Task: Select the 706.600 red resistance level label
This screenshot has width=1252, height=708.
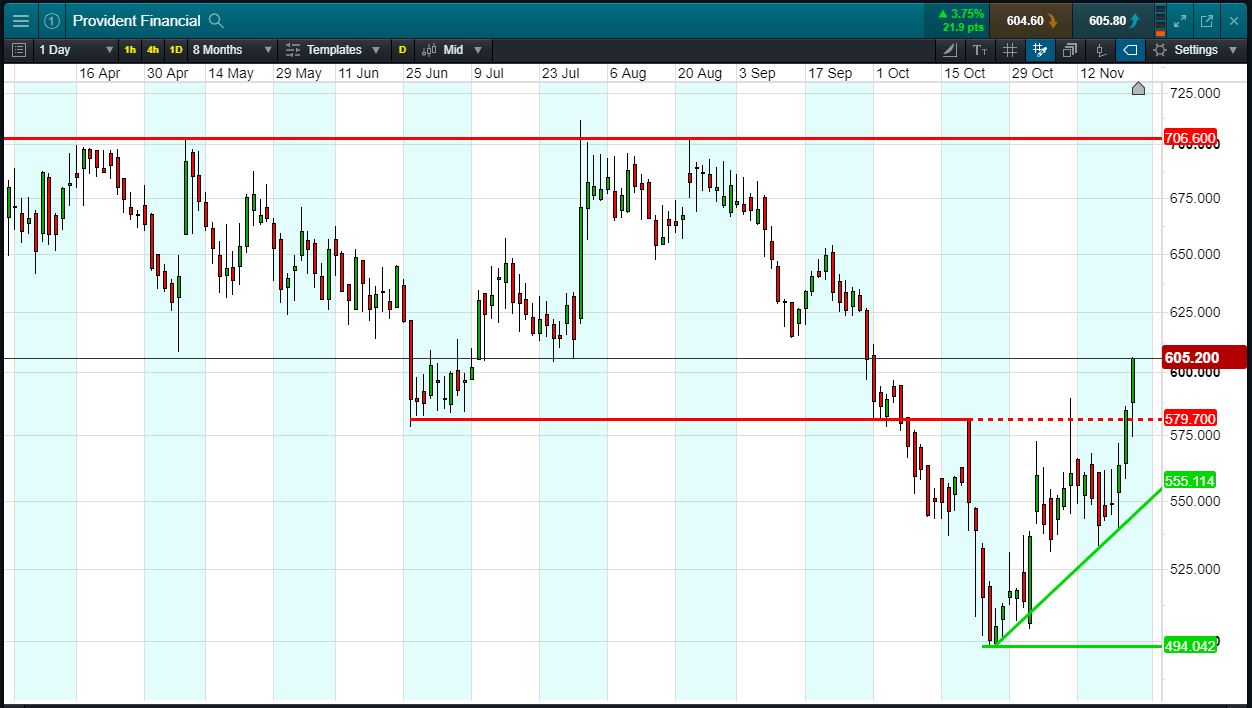Action: (1190, 138)
